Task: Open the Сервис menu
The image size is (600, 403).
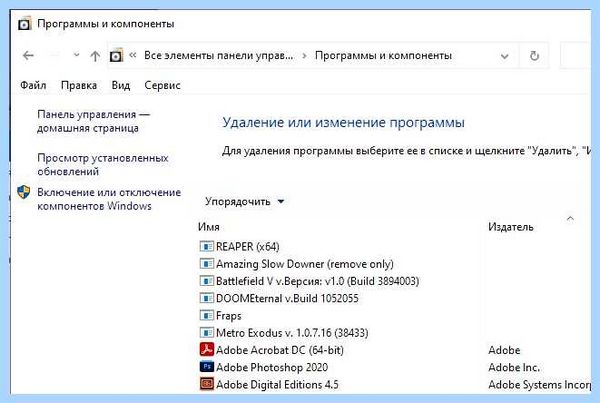Action: pos(162,85)
